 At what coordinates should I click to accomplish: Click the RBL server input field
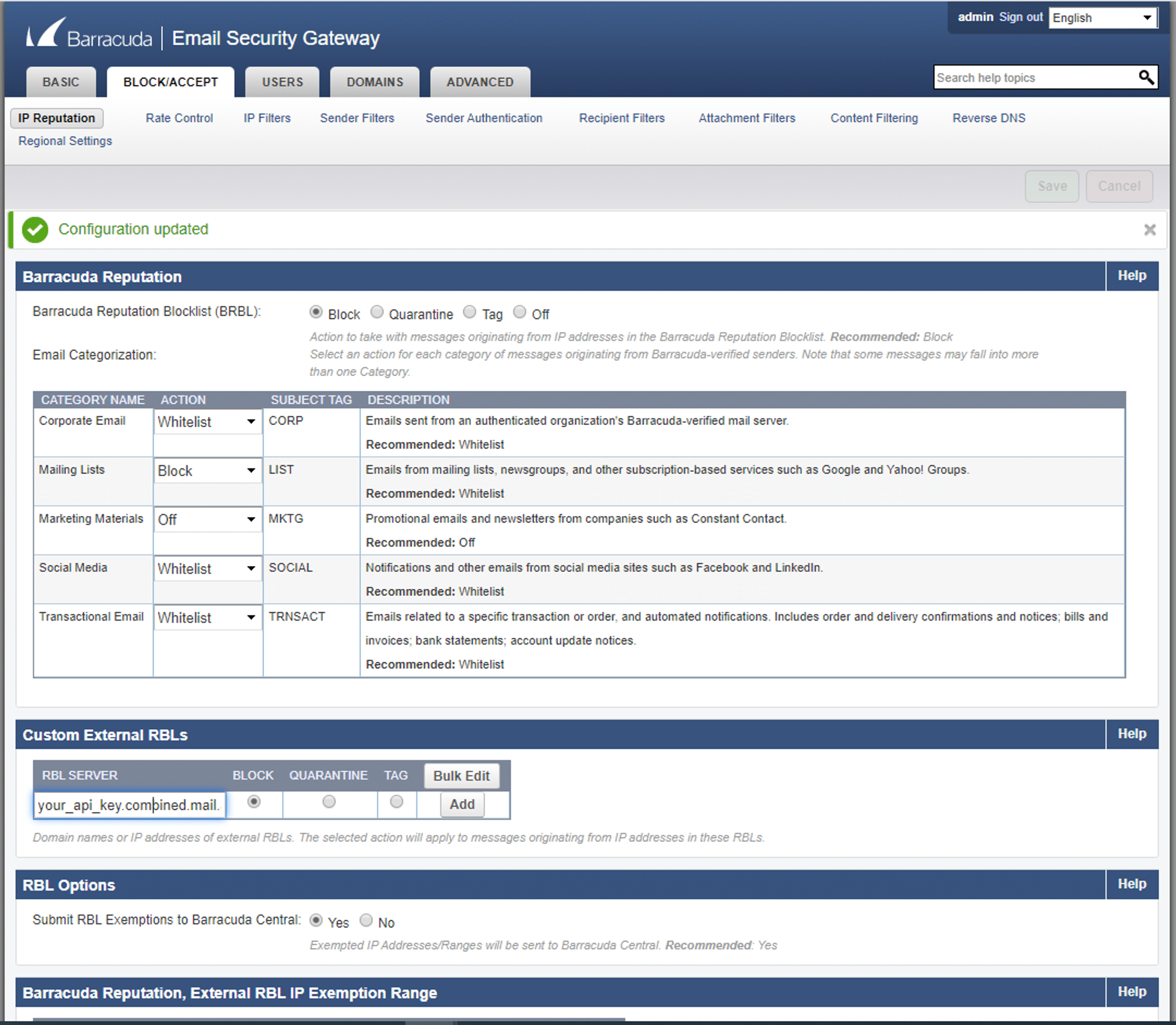(x=129, y=805)
